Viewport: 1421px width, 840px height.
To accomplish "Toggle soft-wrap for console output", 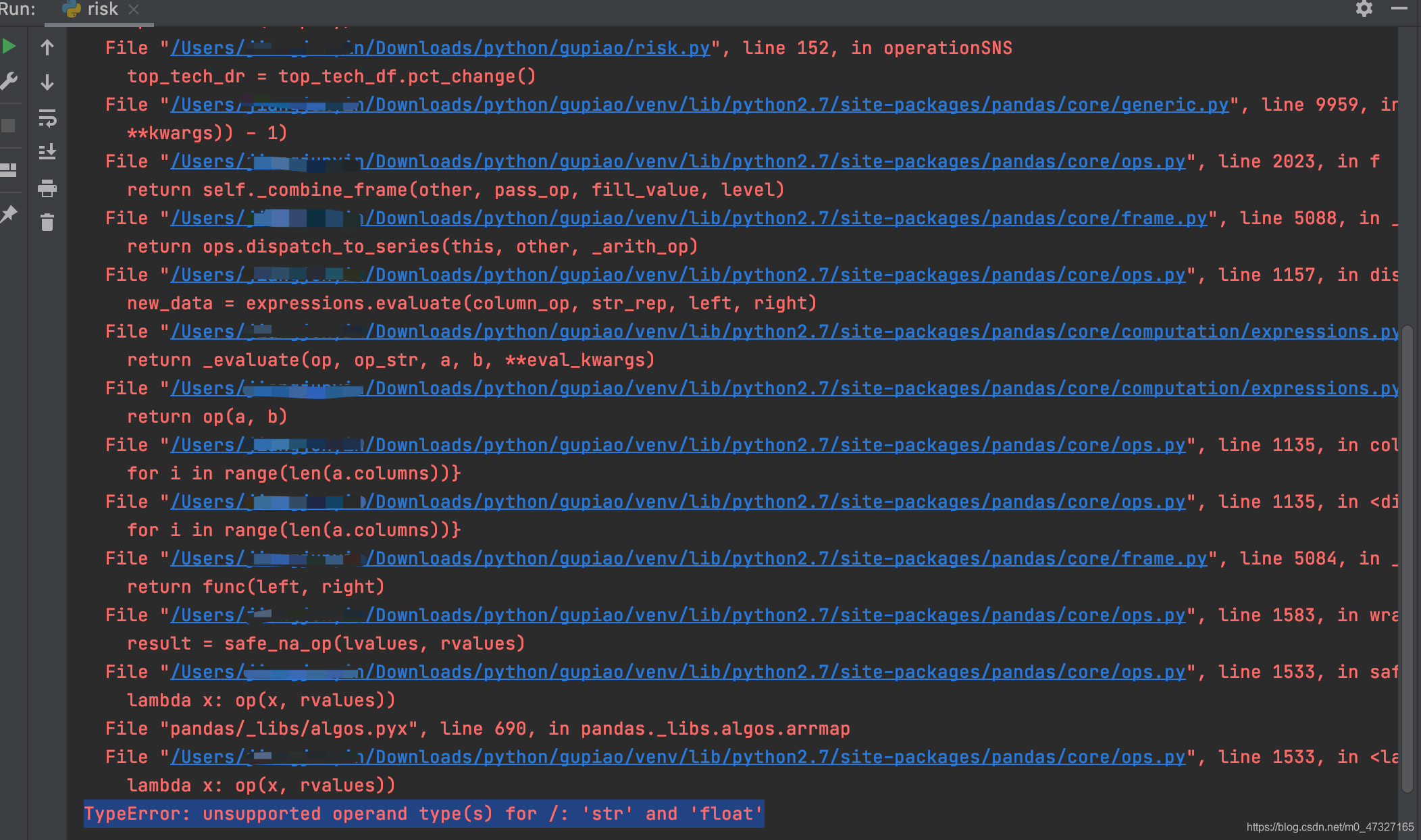I will (47, 117).
